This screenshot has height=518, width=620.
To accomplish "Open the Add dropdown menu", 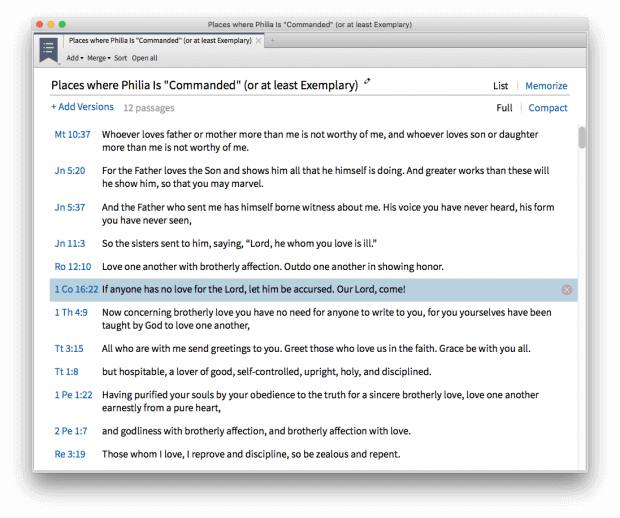I will pyautogui.click(x=75, y=59).
